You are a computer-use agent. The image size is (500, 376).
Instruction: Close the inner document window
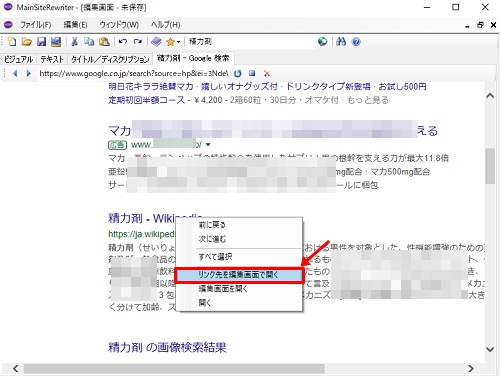pos(493,25)
